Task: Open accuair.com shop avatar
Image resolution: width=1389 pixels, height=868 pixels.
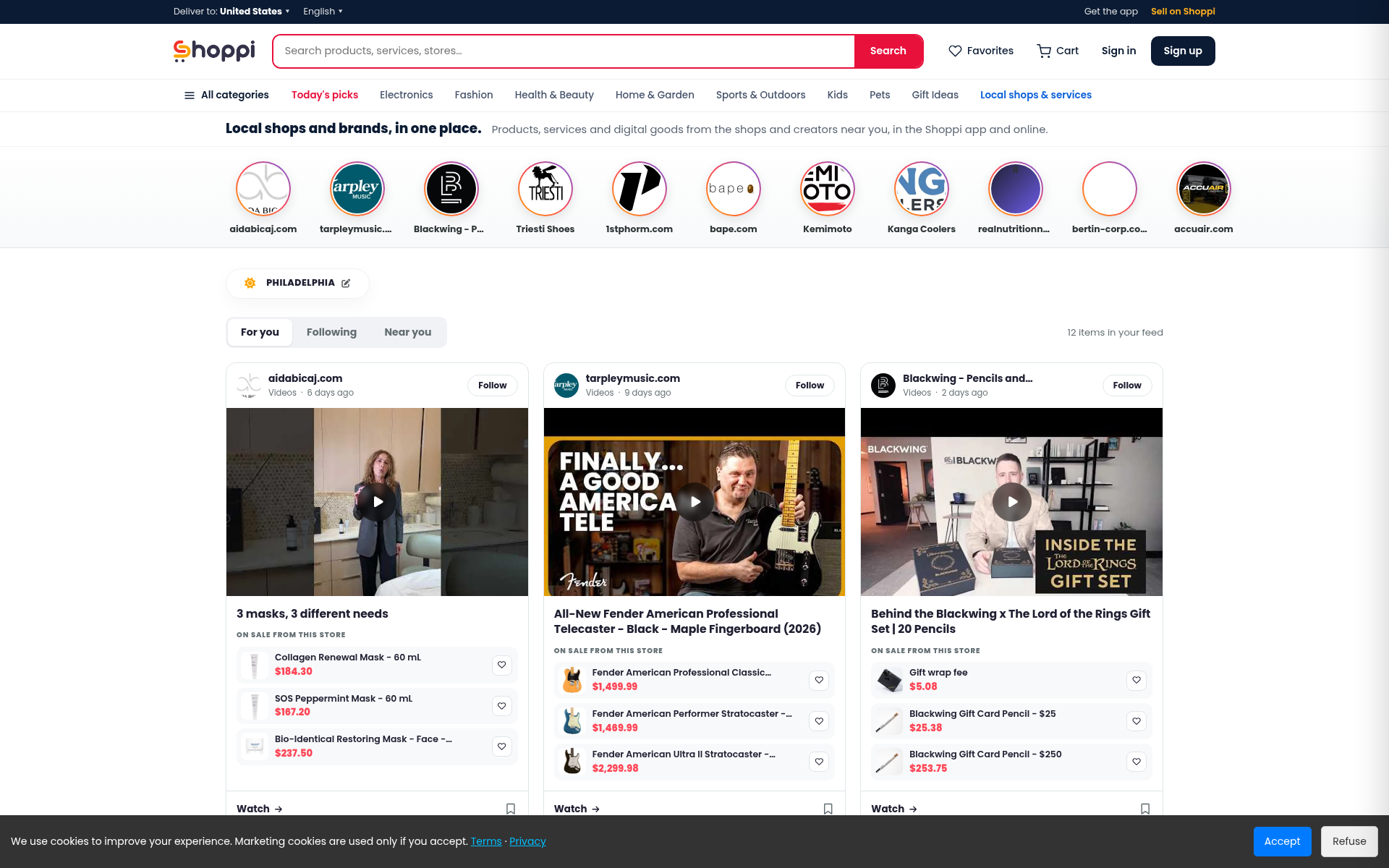Action: (x=1204, y=189)
